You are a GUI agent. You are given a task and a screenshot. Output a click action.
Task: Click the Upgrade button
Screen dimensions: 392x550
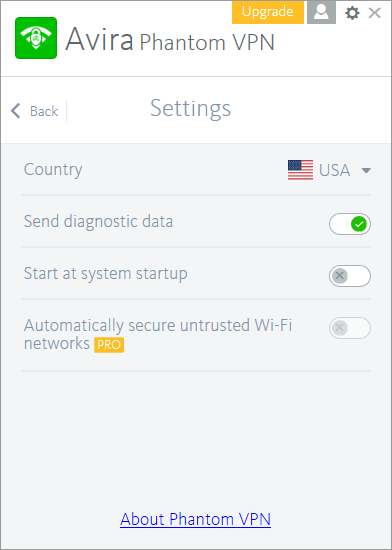[268, 12]
